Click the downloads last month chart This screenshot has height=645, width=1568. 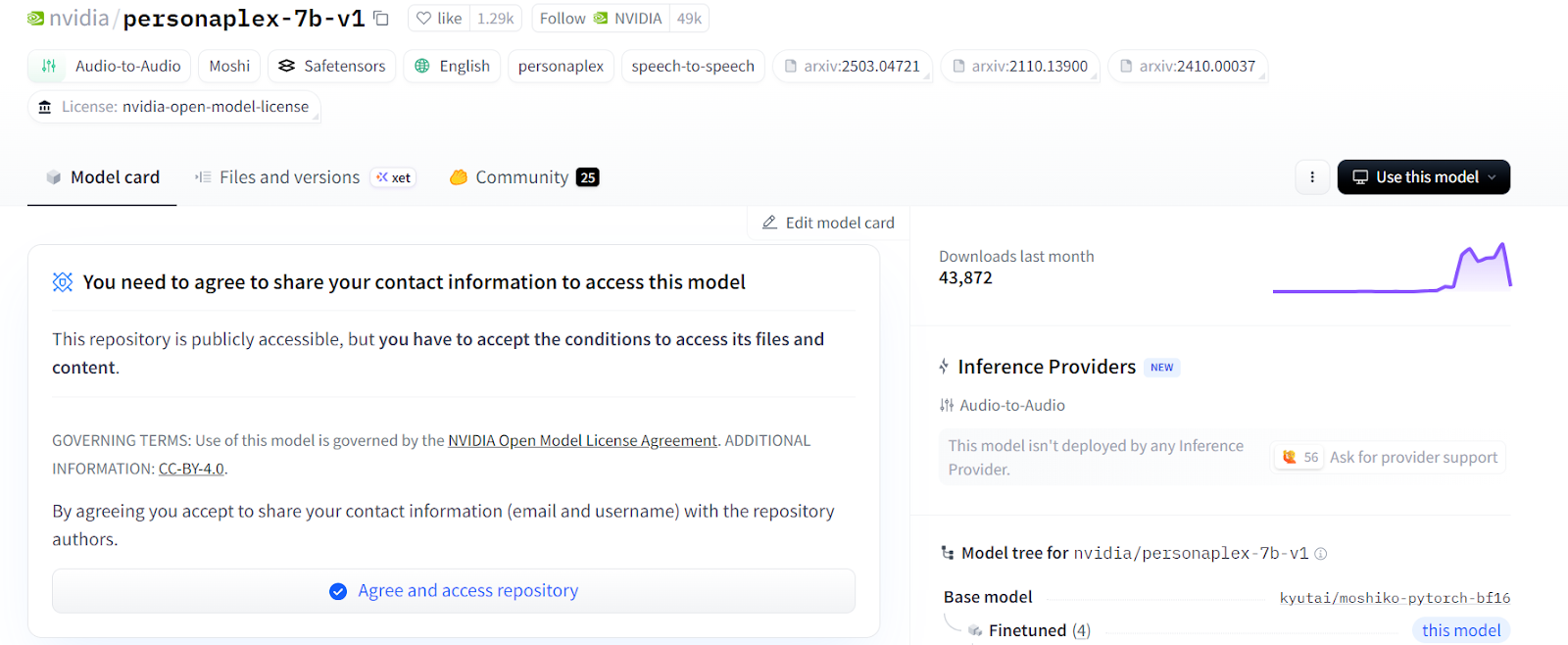(x=1392, y=270)
